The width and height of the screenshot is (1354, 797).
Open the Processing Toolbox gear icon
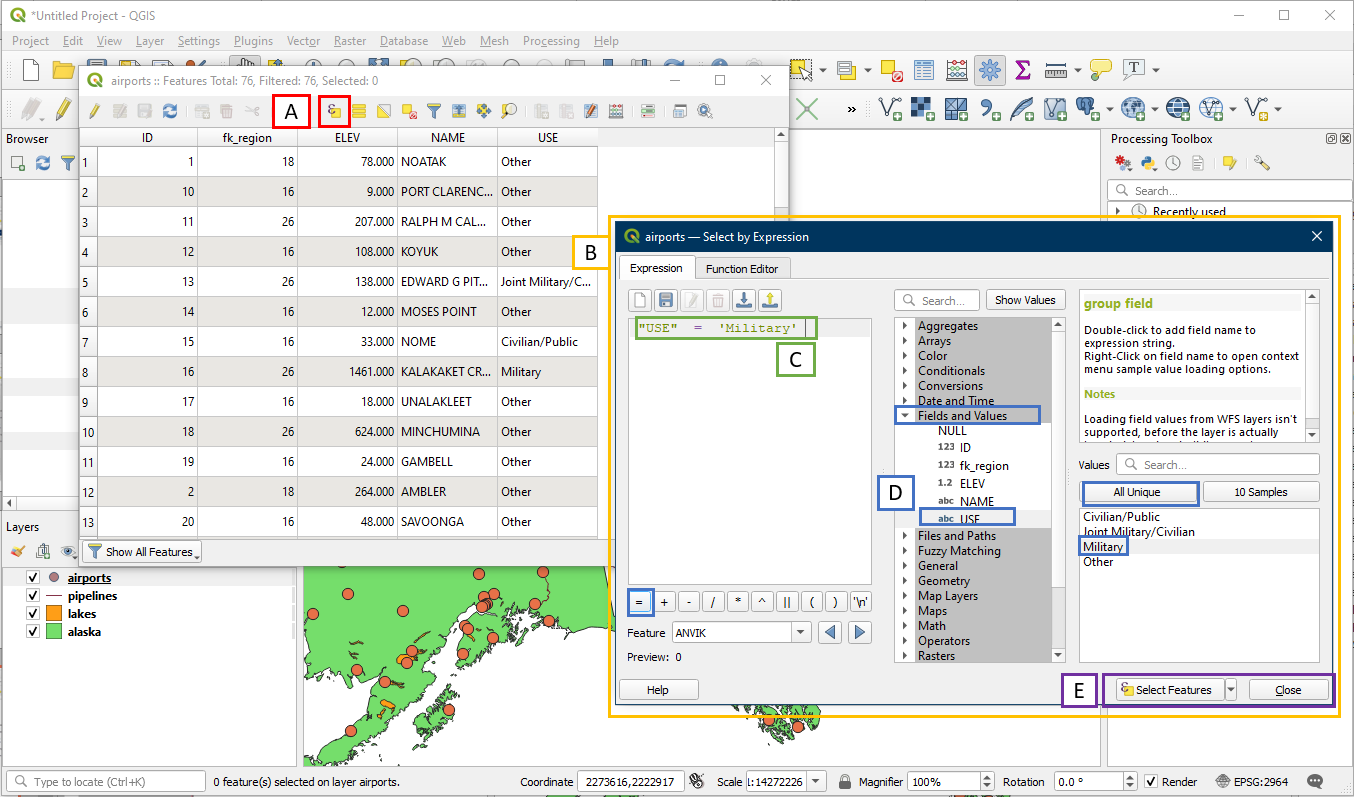990,70
